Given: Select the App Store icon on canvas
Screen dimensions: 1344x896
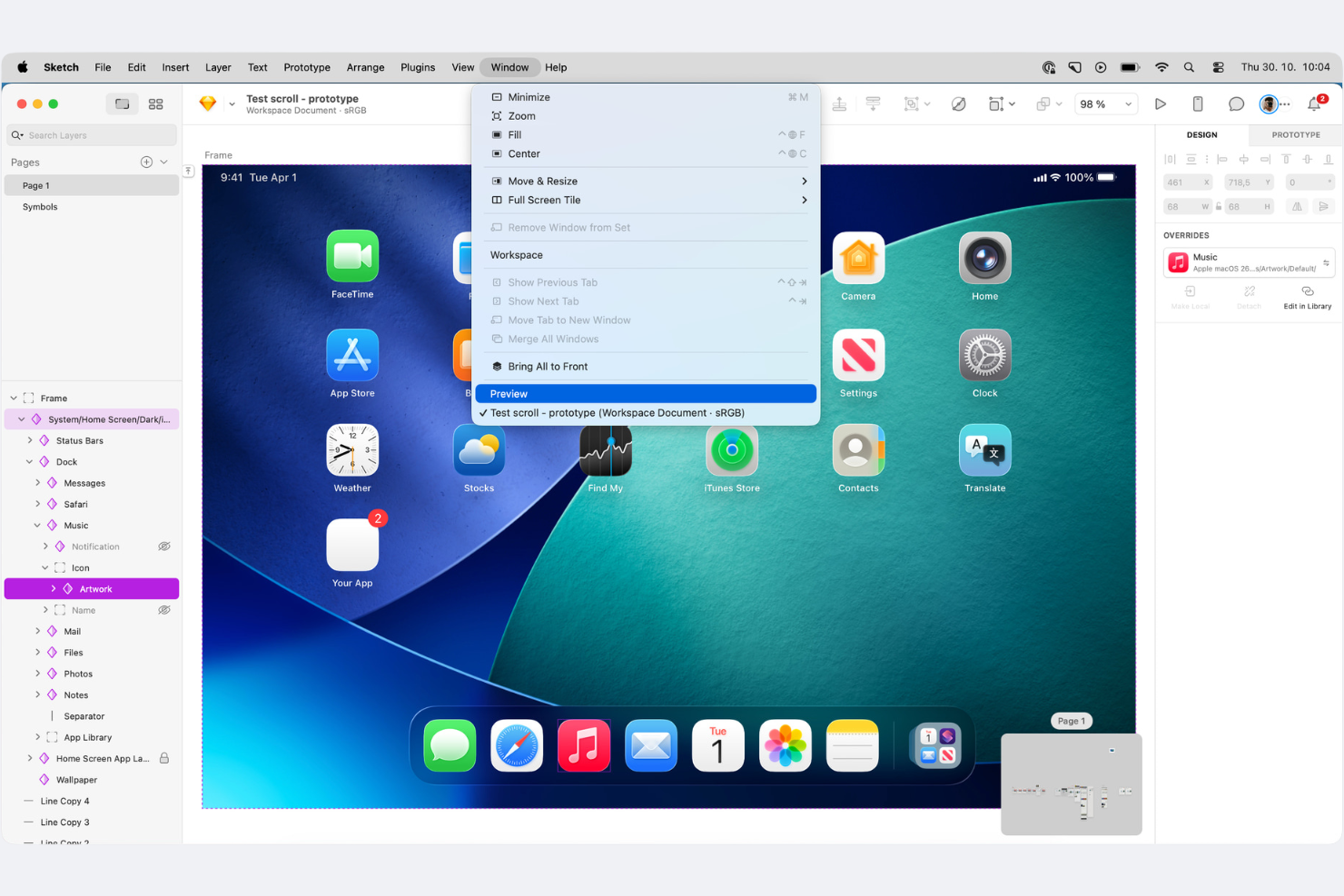Looking at the screenshot, I should pos(352,355).
